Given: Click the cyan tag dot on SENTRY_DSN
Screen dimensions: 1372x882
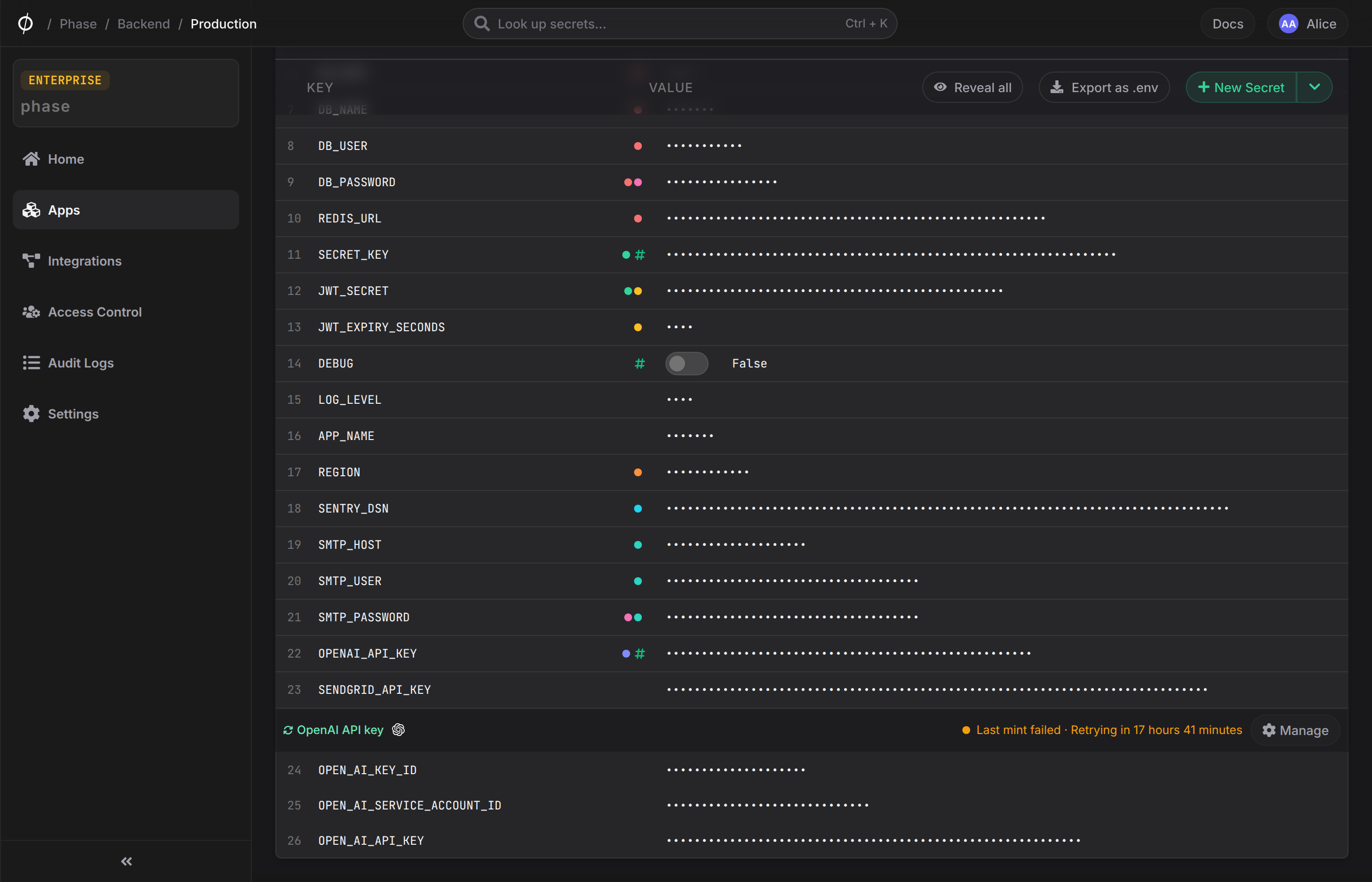Looking at the screenshot, I should point(637,508).
